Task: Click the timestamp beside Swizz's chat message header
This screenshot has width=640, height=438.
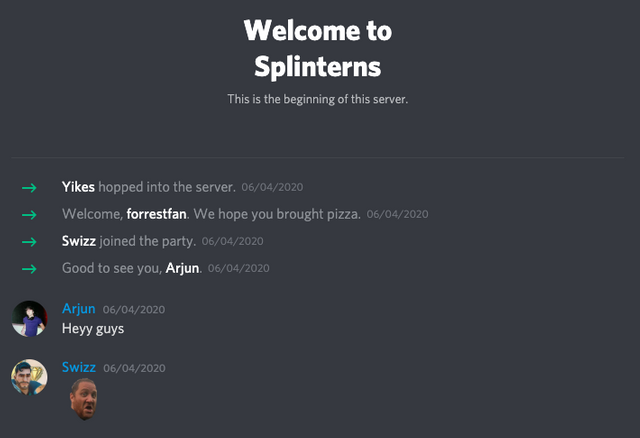Action: 134,369
